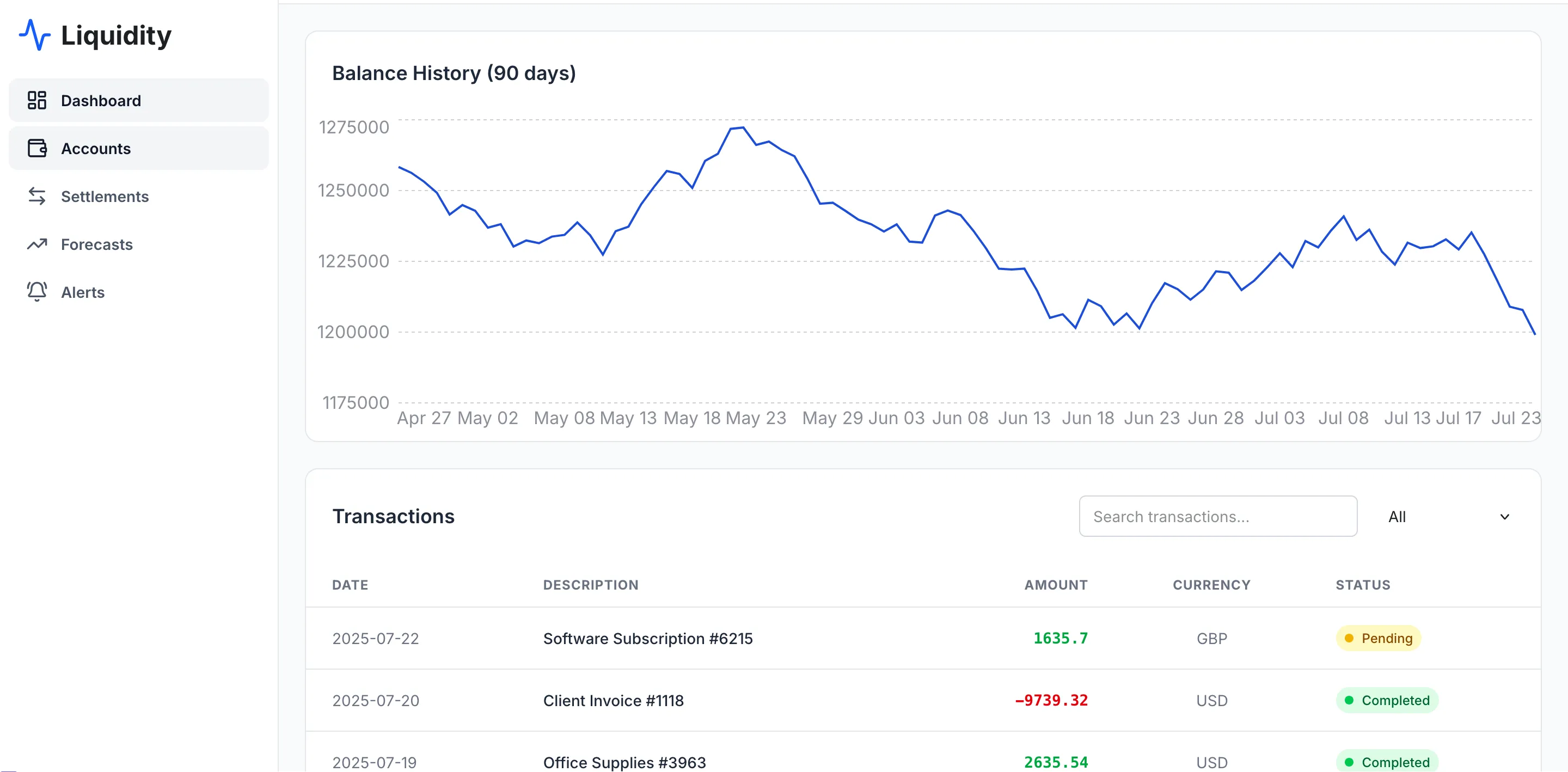Click the Forecasts trending-up icon

(x=37, y=244)
